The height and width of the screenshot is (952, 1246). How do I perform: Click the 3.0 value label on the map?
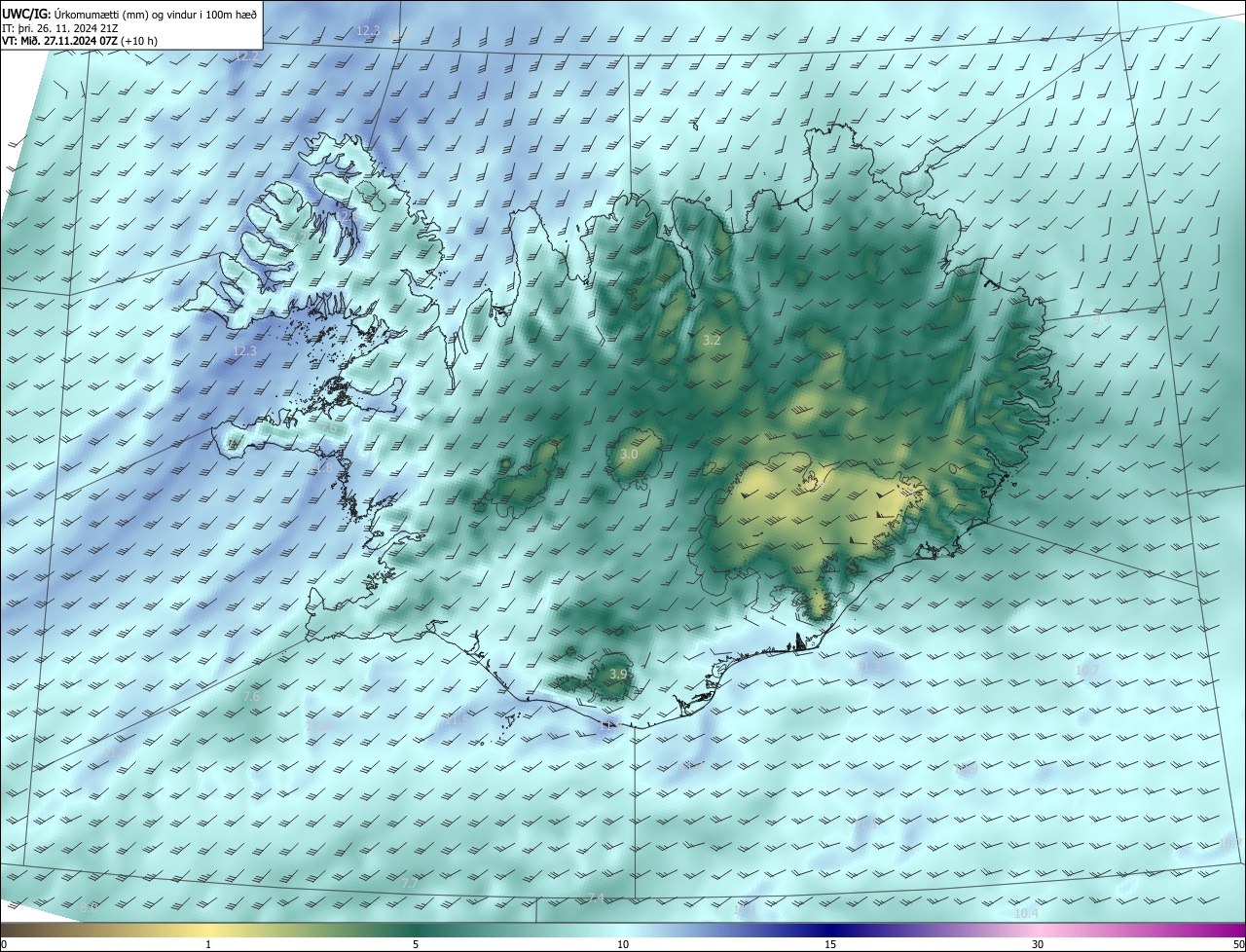click(629, 455)
